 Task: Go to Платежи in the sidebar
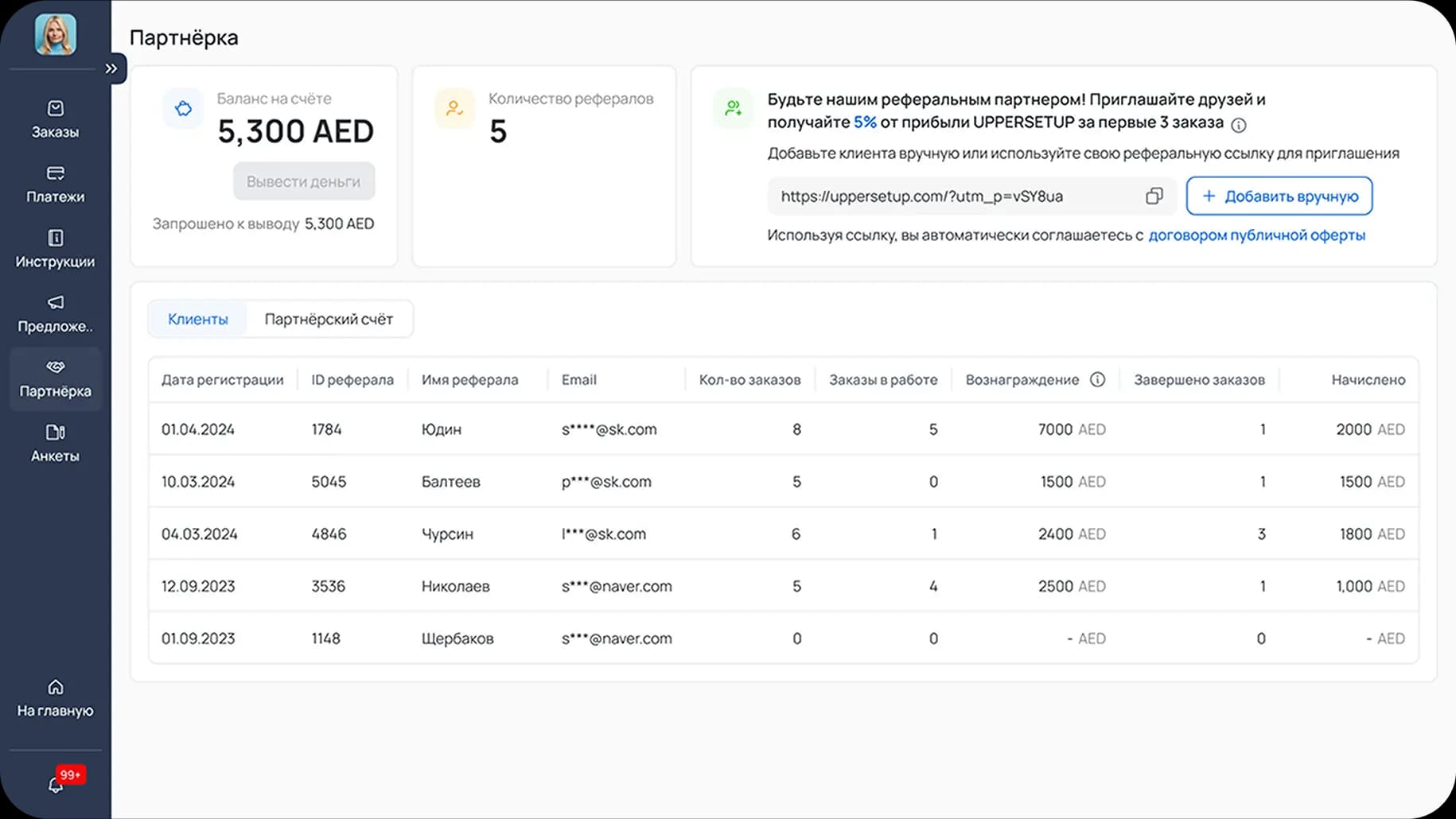click(x=55, y=184)
